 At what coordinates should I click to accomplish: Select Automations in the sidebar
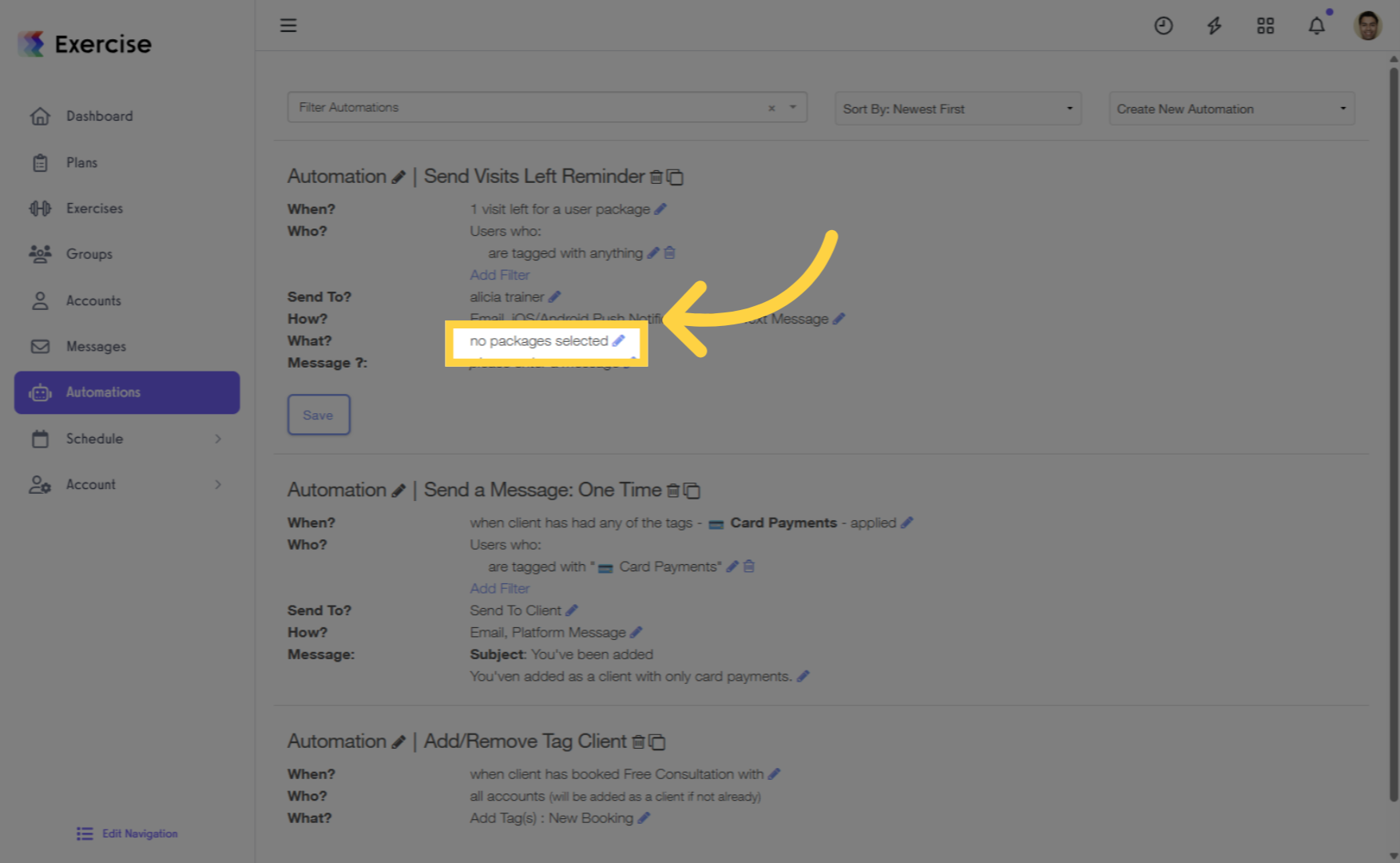click(x=127, y=392)
